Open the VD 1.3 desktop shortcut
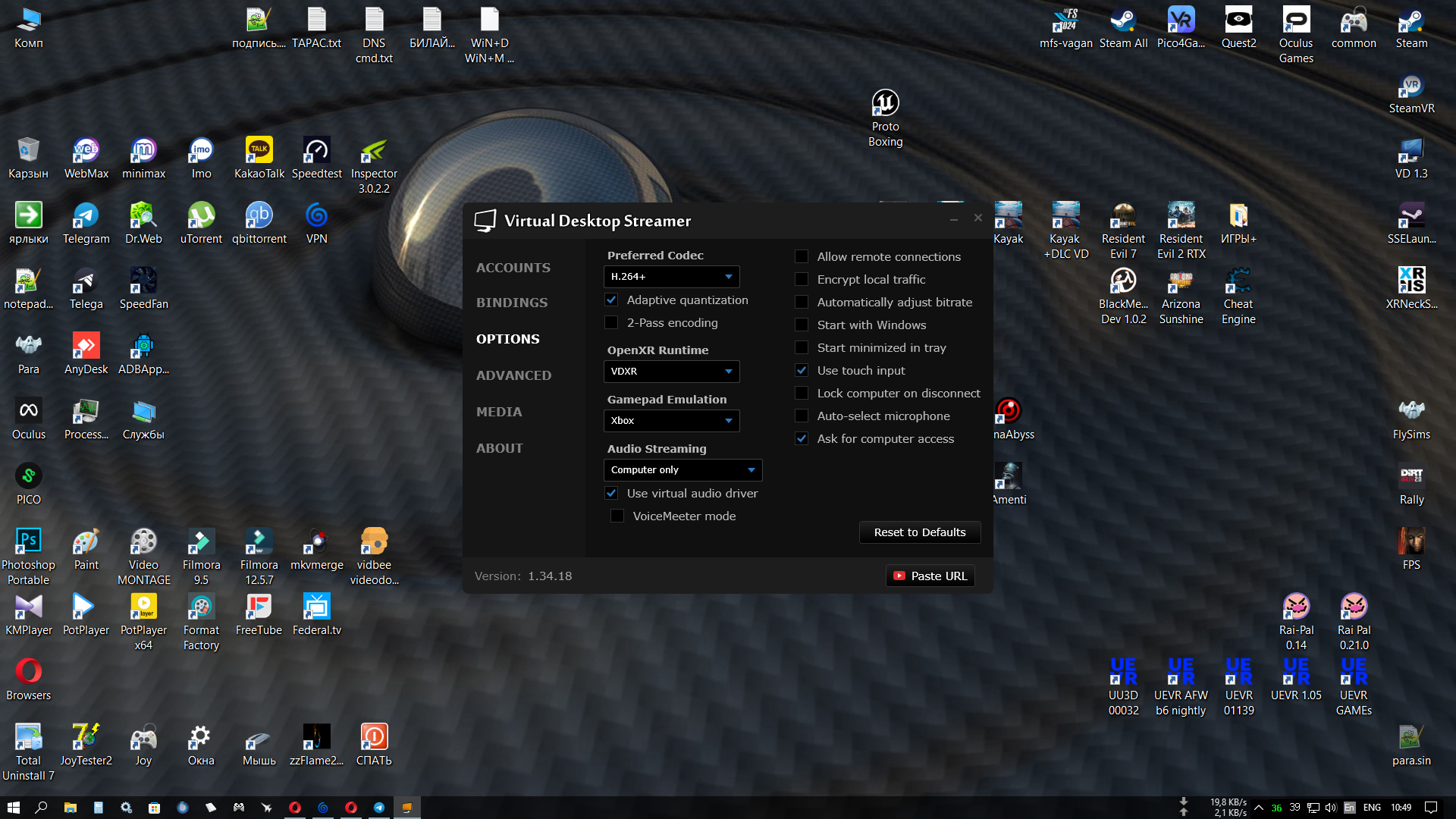This screenshot has height=819, width=1456. (1411, 158)
